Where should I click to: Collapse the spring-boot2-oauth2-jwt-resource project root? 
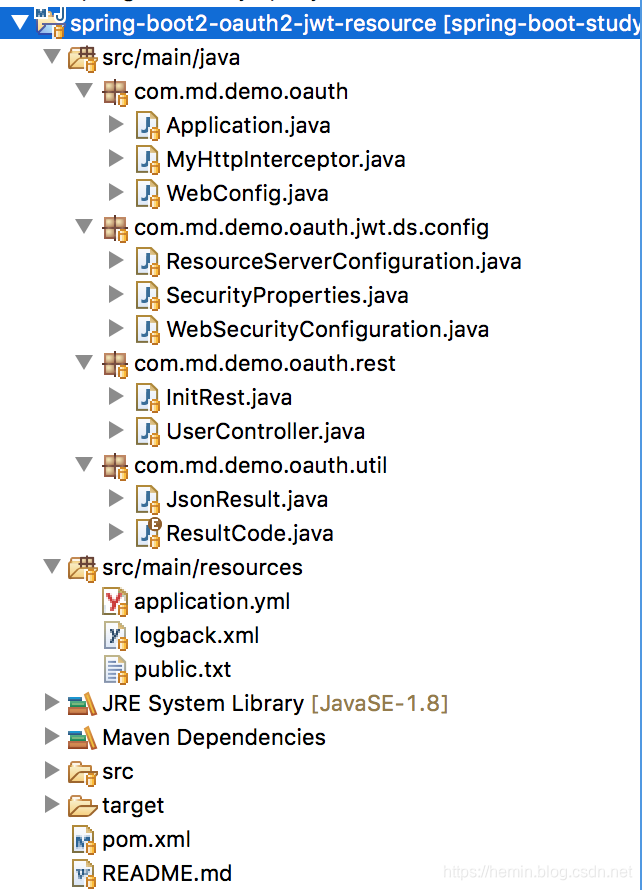[x=20, y=23]
